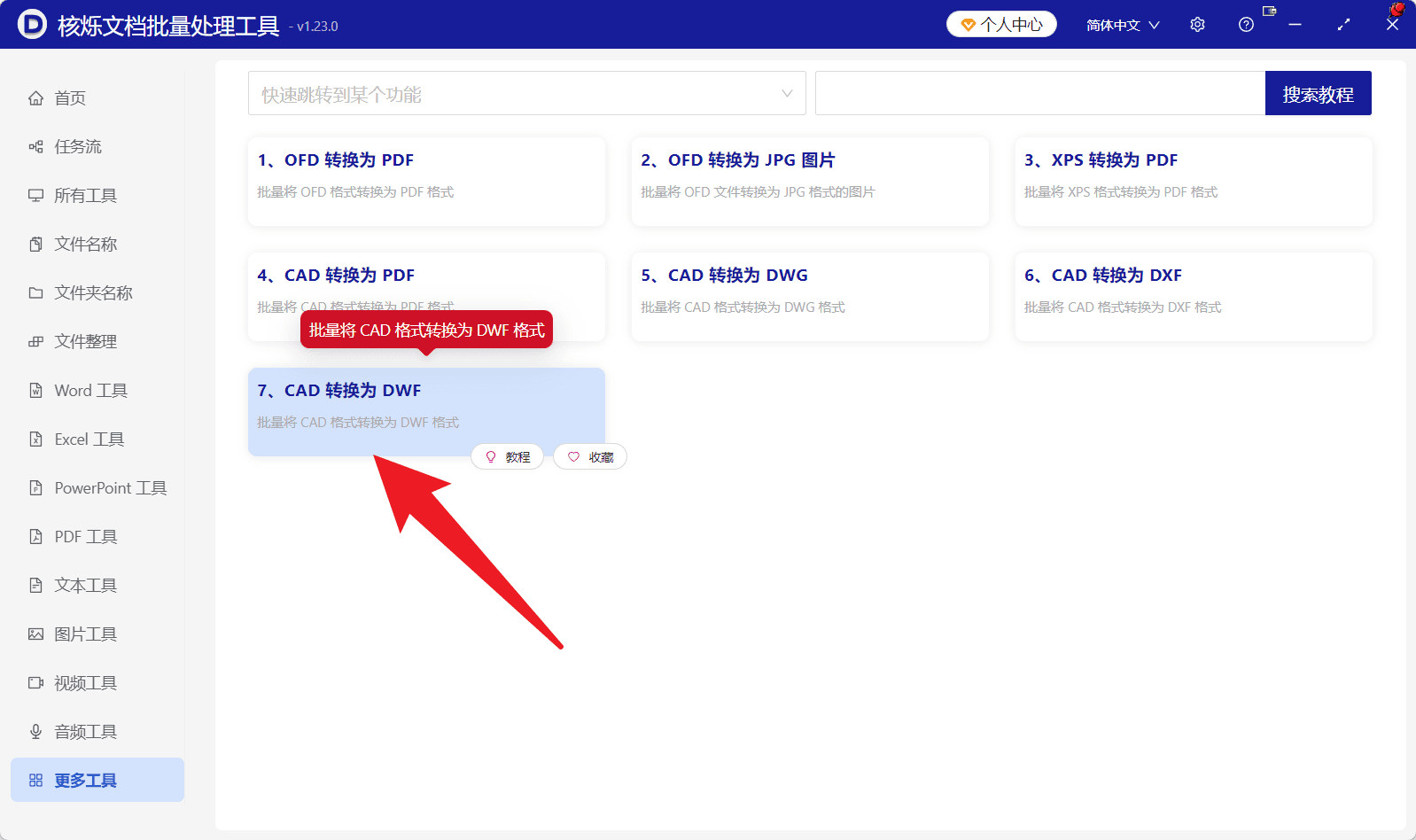Click the tutorial search input field

pyautogui.click(x=1040, y=93)
